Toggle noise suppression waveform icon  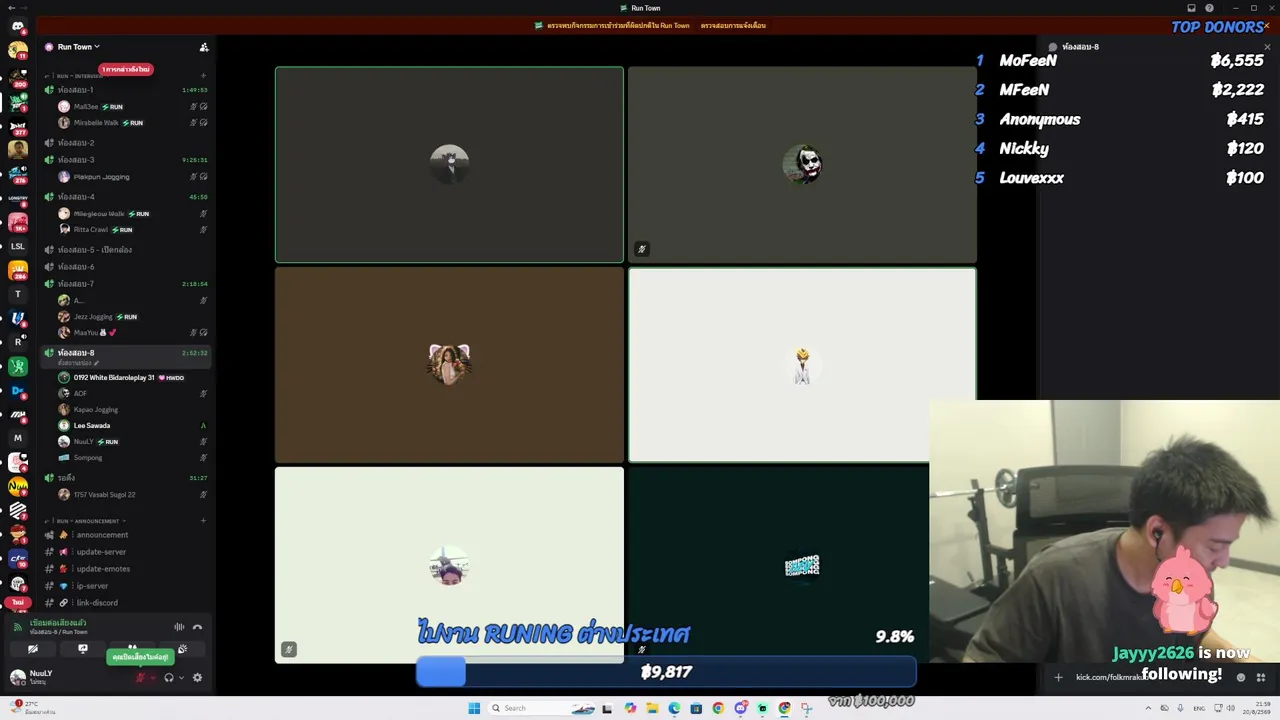pyautogui.click(x=179, y=627)
